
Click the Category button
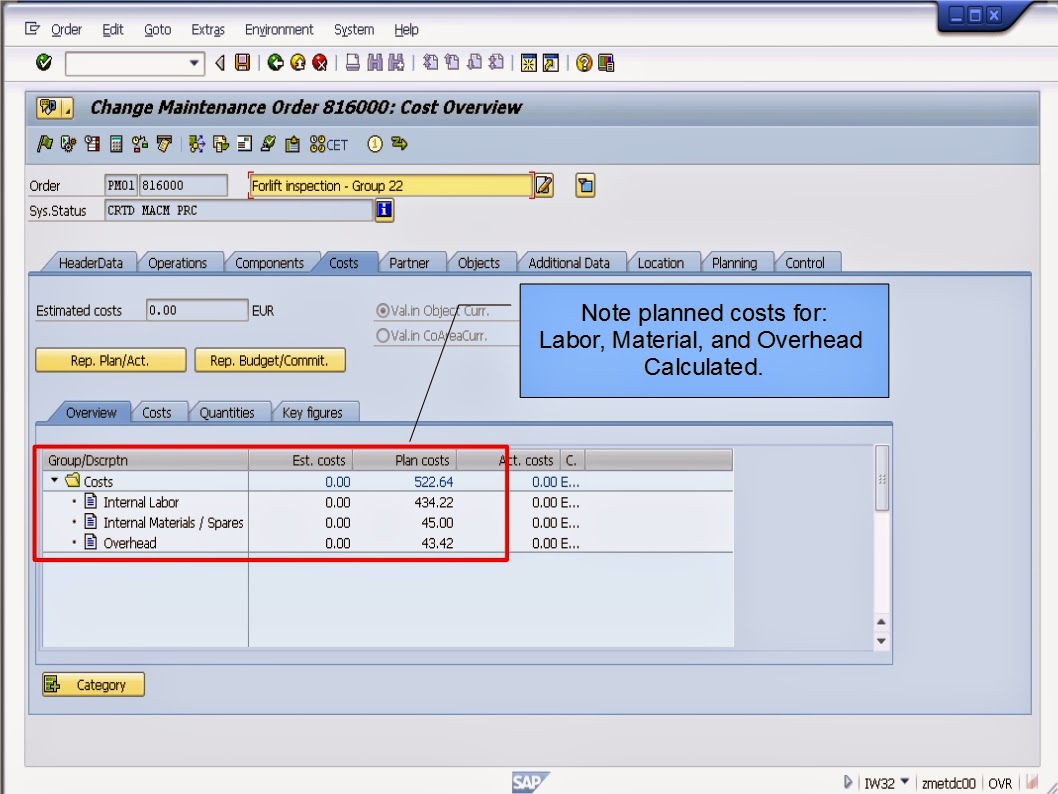tap(92, 685)
